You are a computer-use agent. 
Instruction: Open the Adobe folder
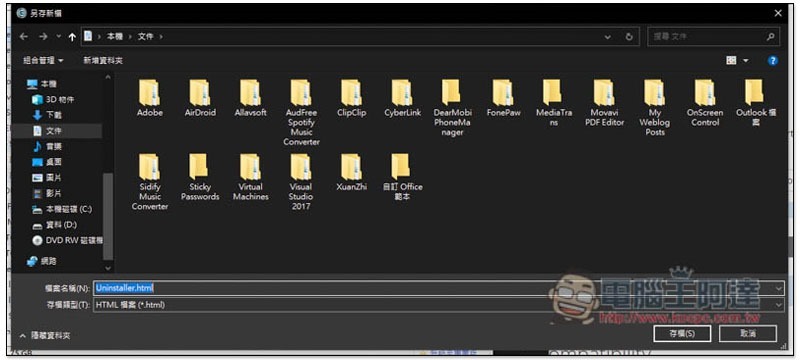click(x=149, y=98)
